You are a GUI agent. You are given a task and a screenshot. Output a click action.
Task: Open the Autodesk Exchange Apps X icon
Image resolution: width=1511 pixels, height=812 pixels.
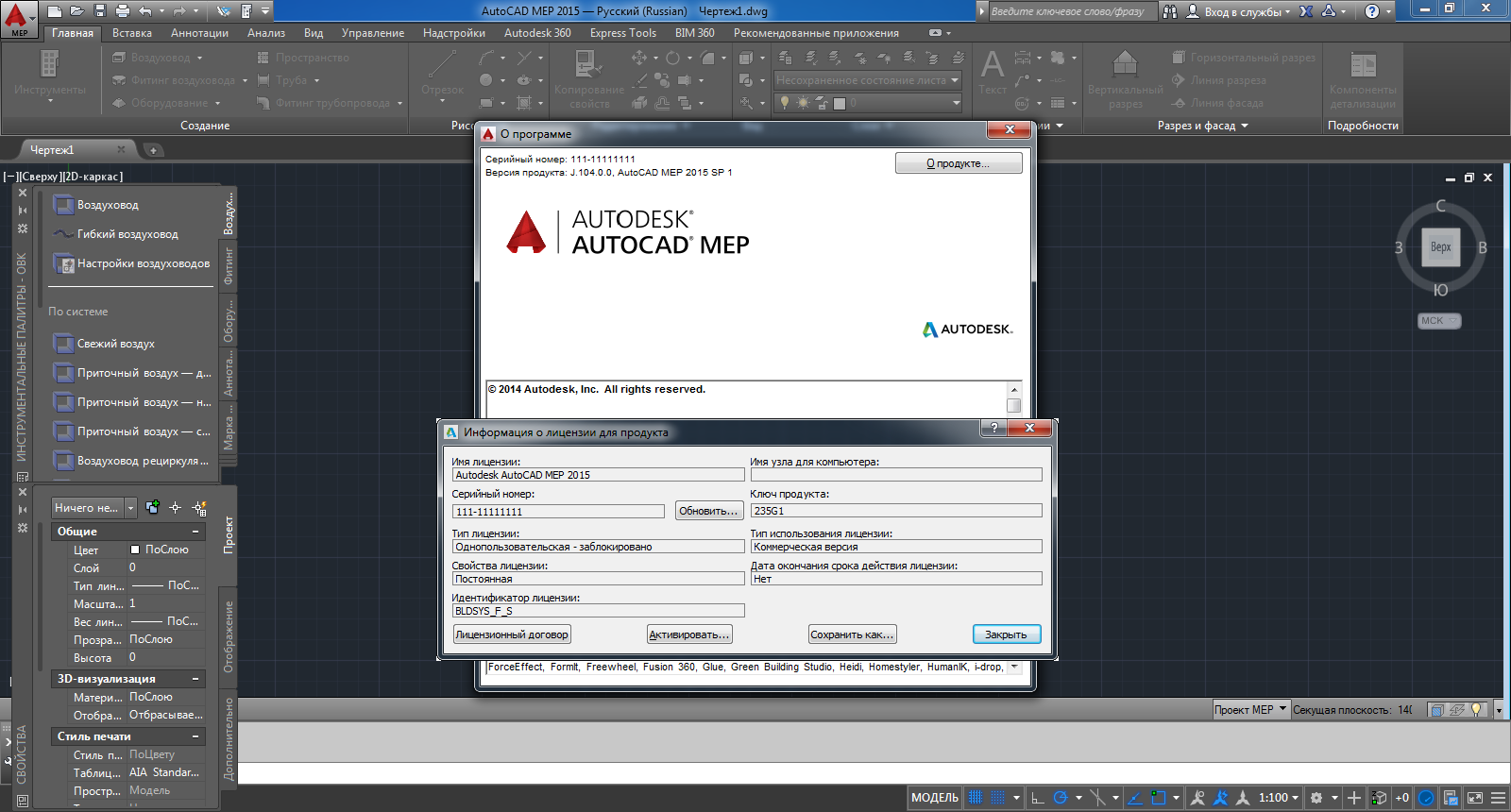[1306, 11]
